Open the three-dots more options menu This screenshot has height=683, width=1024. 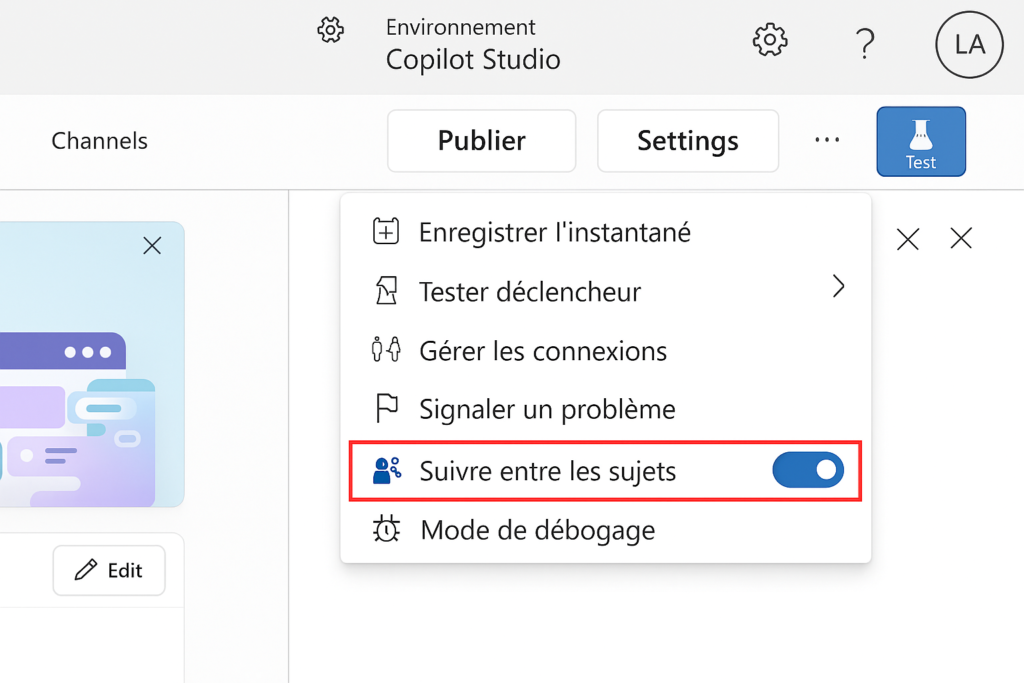click(x=827, y=141)
